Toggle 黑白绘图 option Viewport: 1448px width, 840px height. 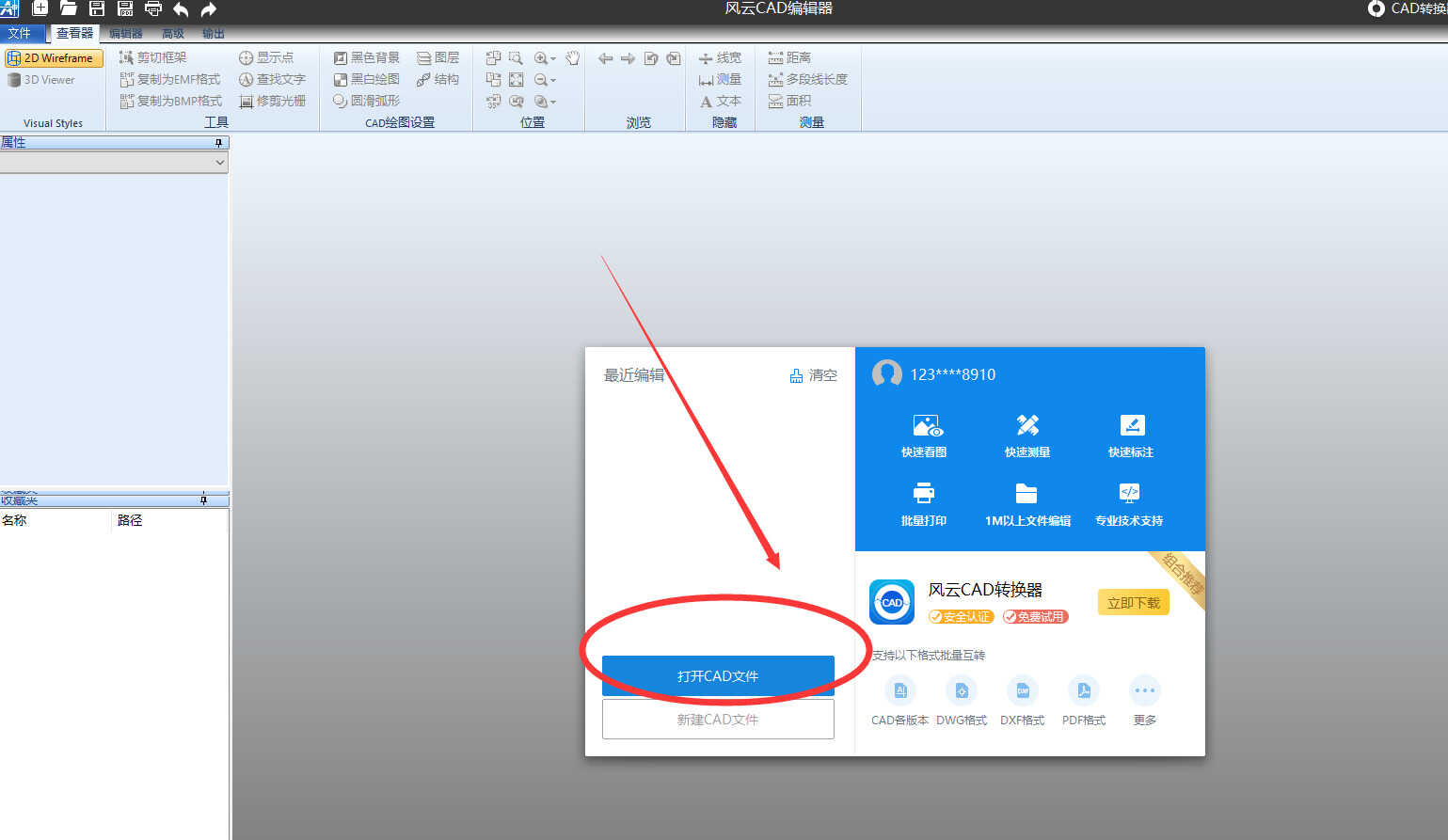coord(367,79)
